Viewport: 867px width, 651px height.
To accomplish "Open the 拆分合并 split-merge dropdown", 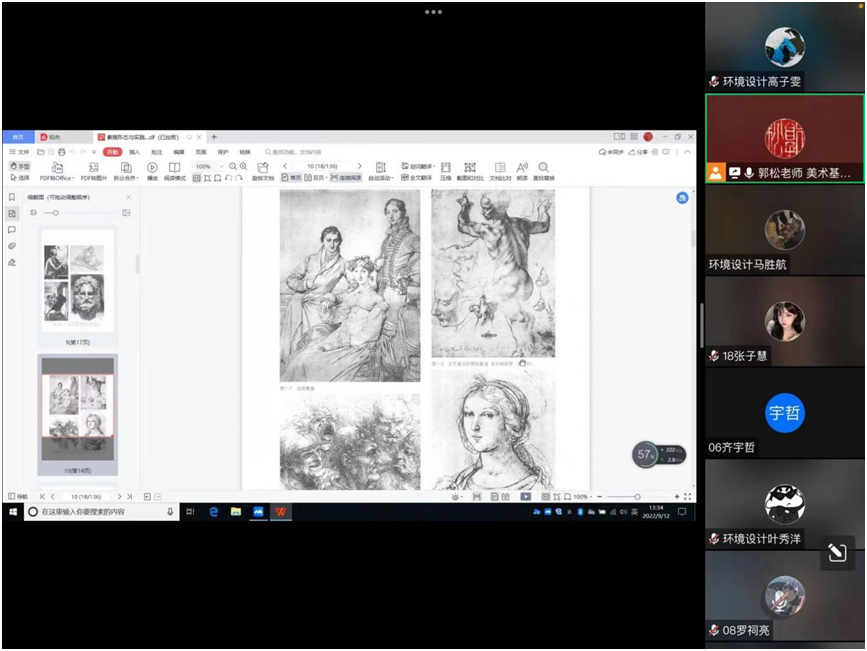I will 126,171.
